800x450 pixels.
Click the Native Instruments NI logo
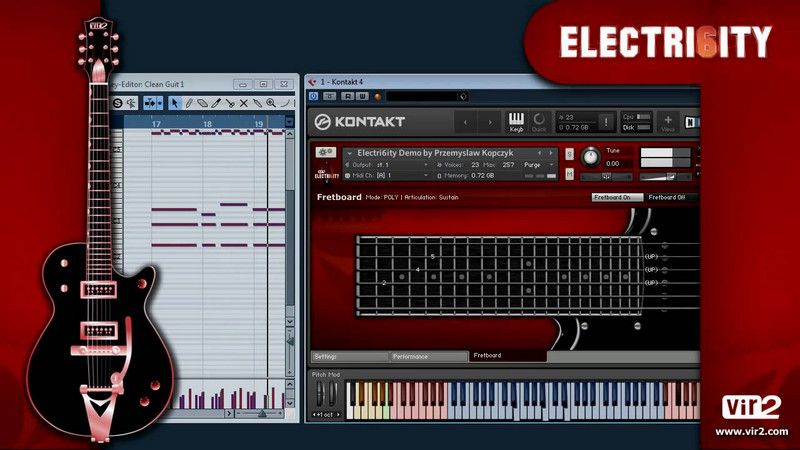pyautogui.click(x=692, y=122)
